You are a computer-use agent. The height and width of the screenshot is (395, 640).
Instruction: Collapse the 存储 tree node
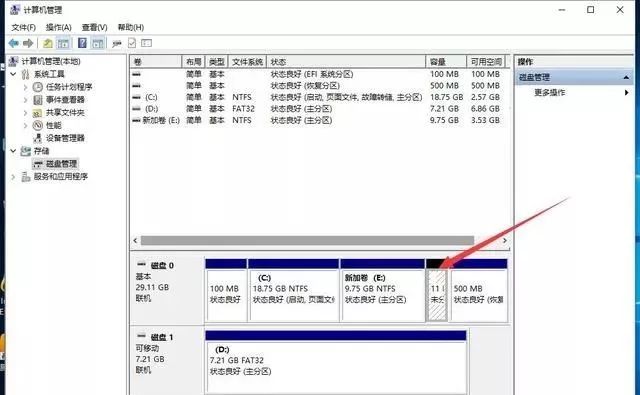pos(13,151)
